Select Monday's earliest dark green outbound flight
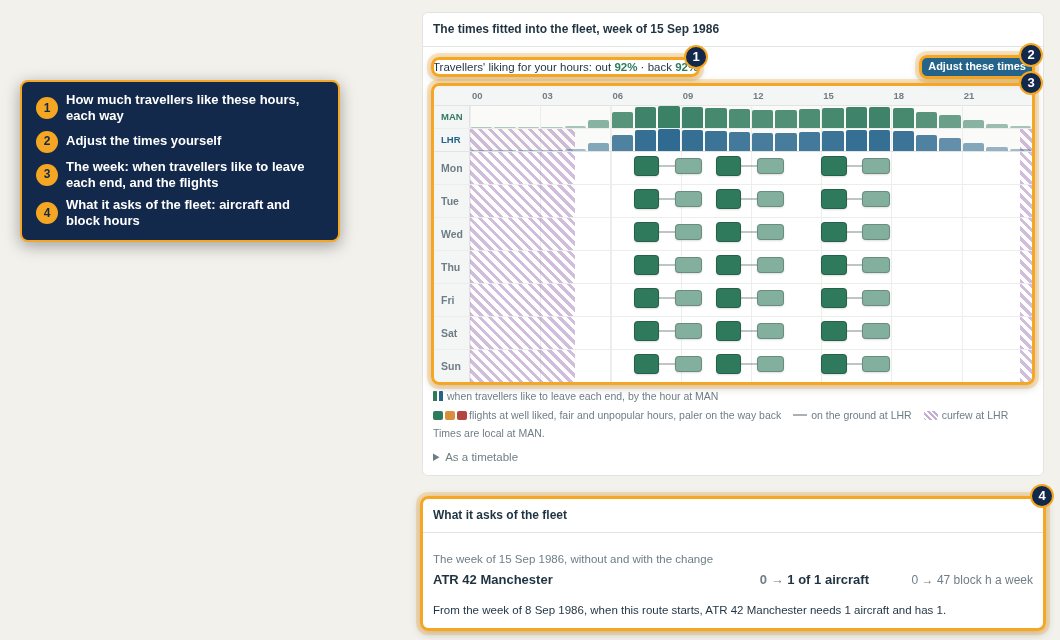Screen dimensions: 1060x640 click(646, 166)
